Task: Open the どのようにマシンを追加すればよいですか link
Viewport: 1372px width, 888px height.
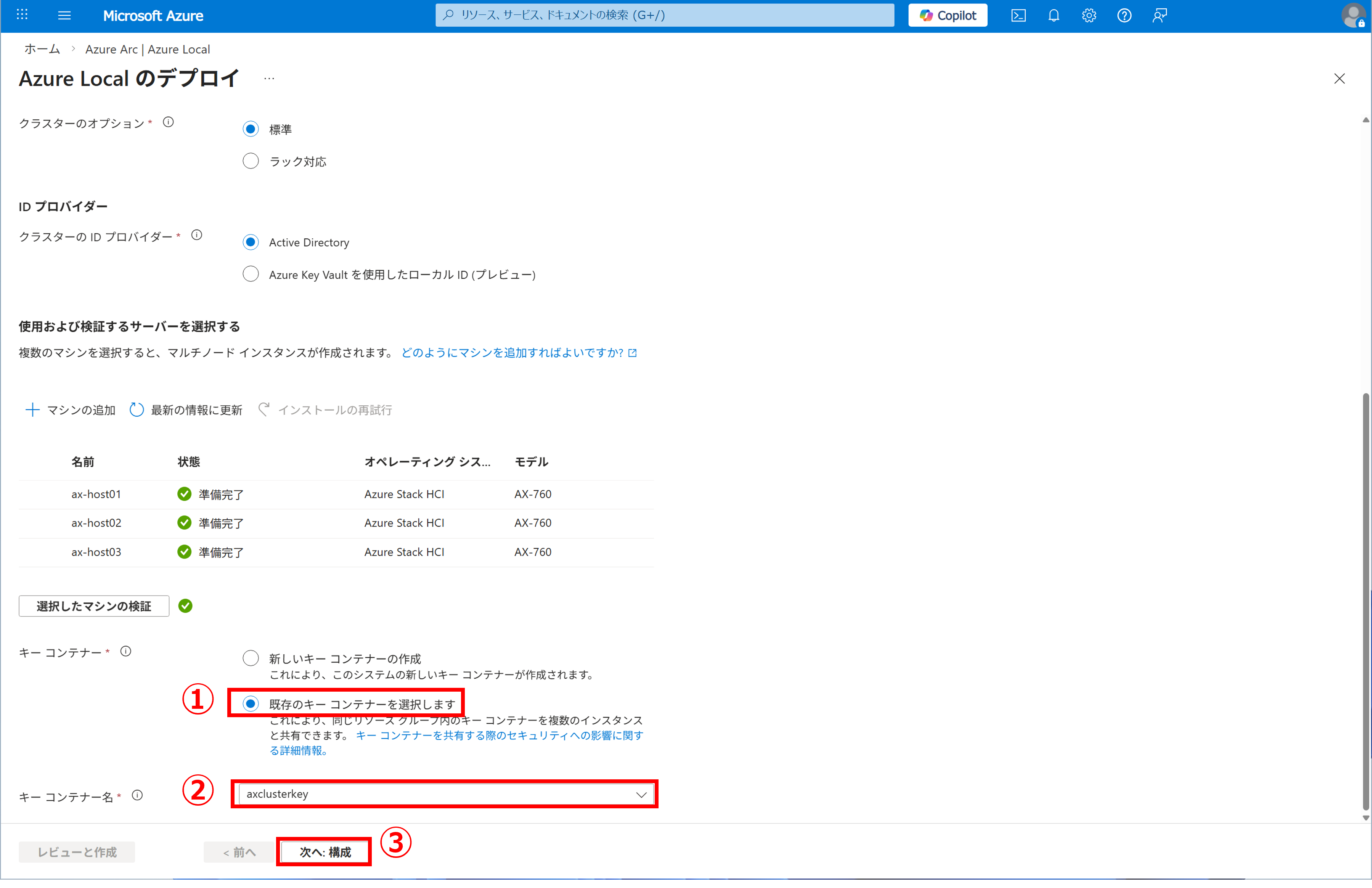Action: [512, 353]
